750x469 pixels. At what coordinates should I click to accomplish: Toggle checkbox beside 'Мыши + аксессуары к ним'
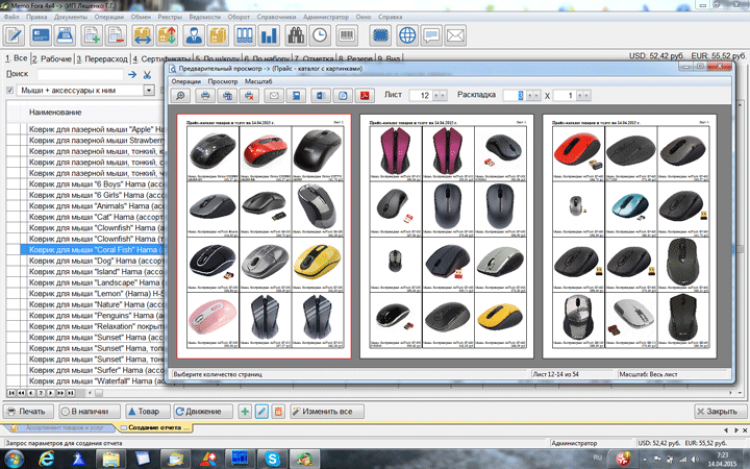pos(10,90)
